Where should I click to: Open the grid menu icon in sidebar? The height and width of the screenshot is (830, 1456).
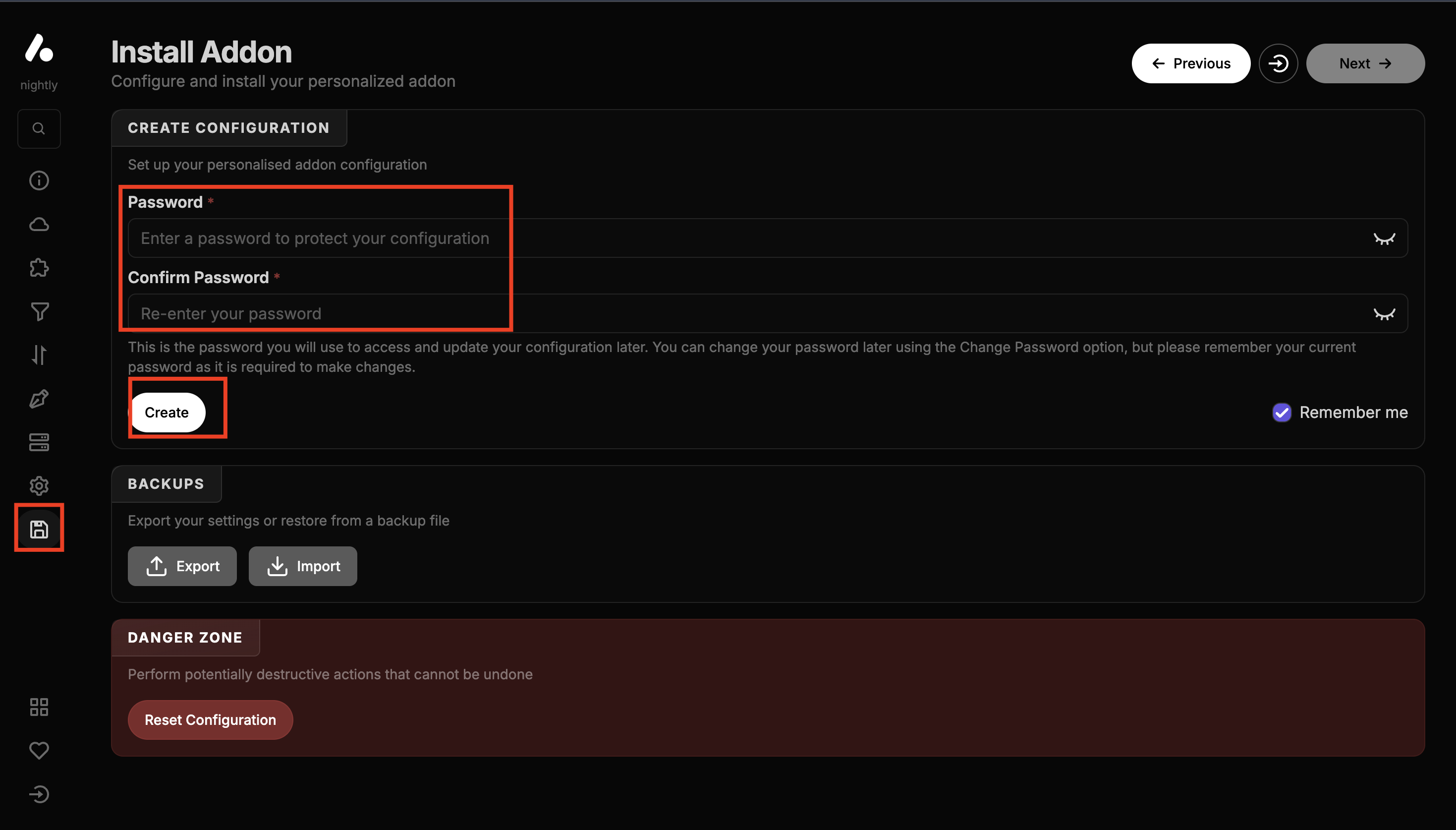point(39,707)
